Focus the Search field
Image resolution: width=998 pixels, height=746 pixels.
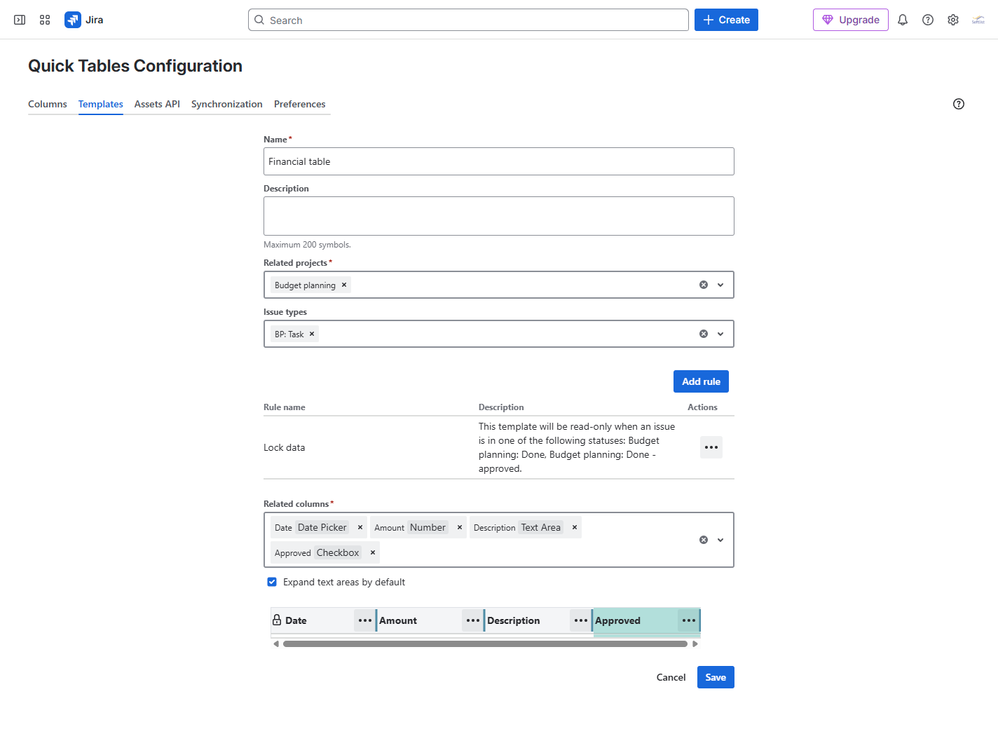coord(468,20)
